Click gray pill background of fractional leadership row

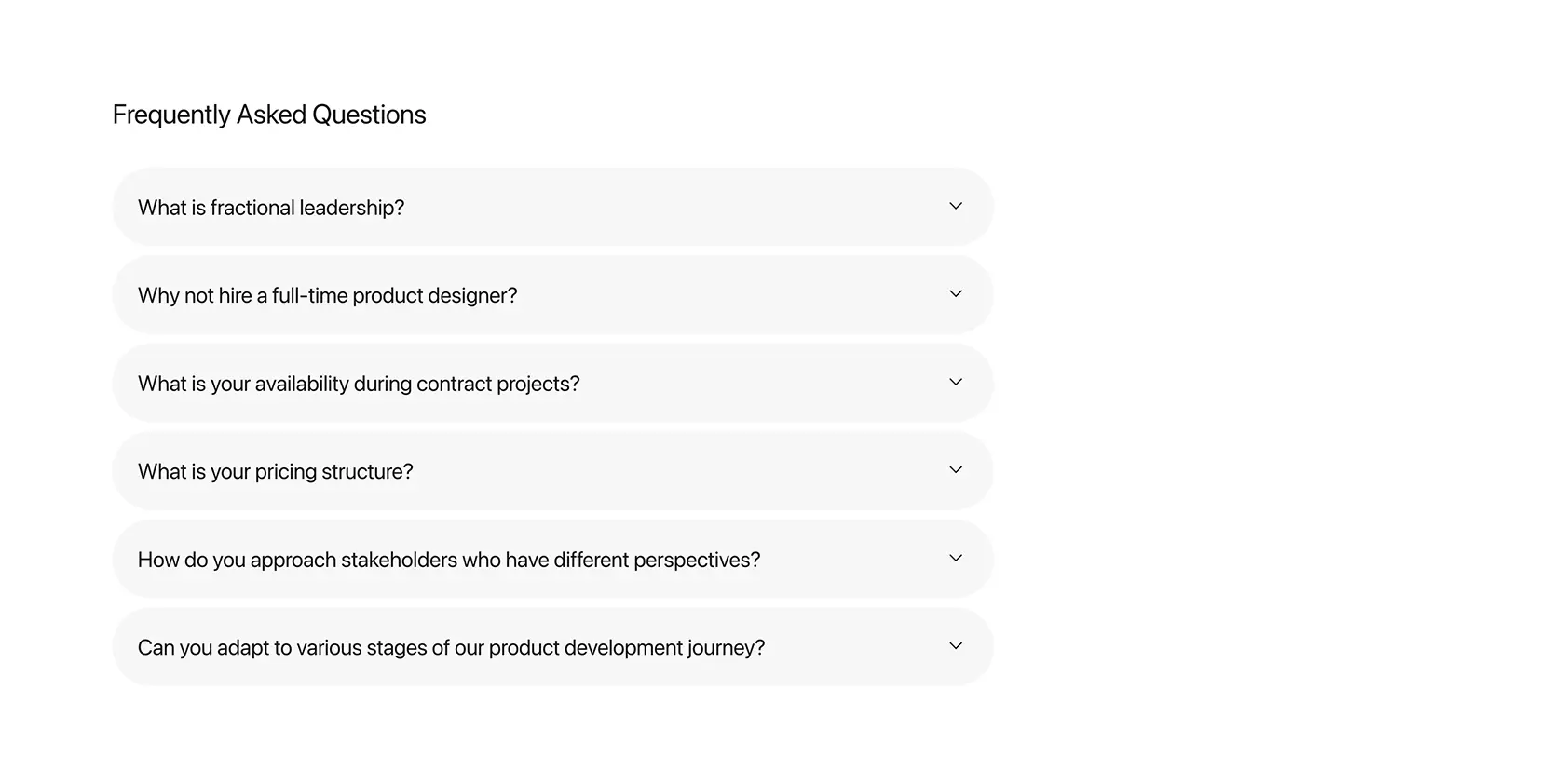(671, 207)
